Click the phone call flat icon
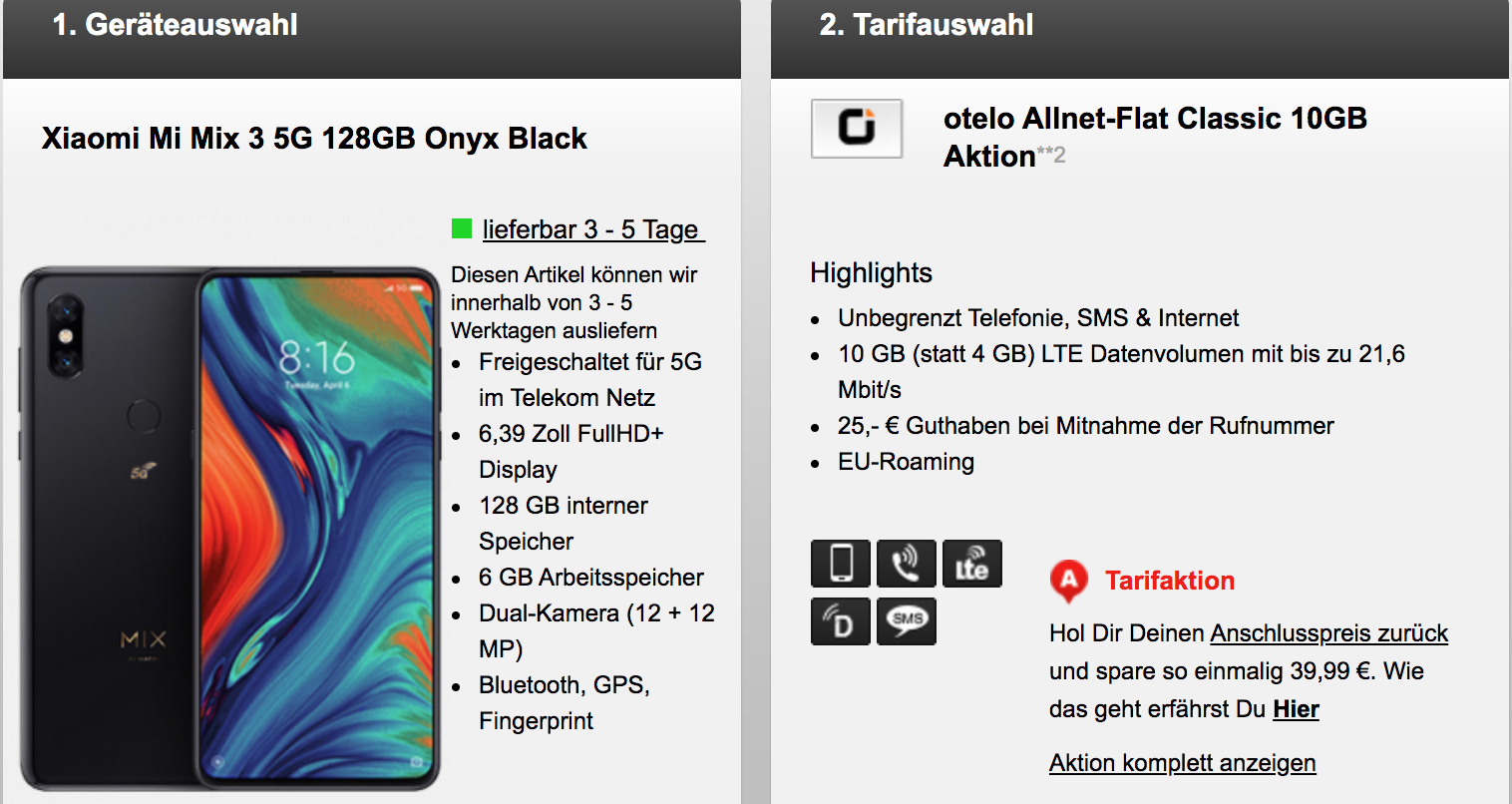 pos(907,564)
